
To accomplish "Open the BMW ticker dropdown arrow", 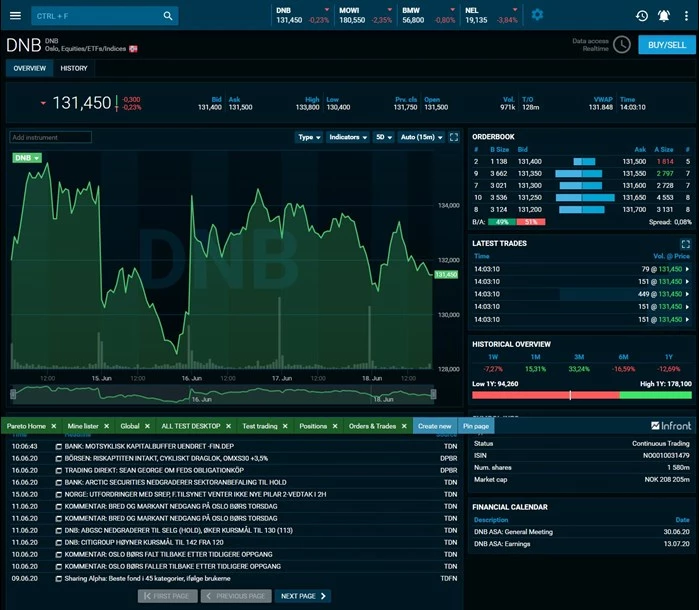I will click(x=452, y=9).
